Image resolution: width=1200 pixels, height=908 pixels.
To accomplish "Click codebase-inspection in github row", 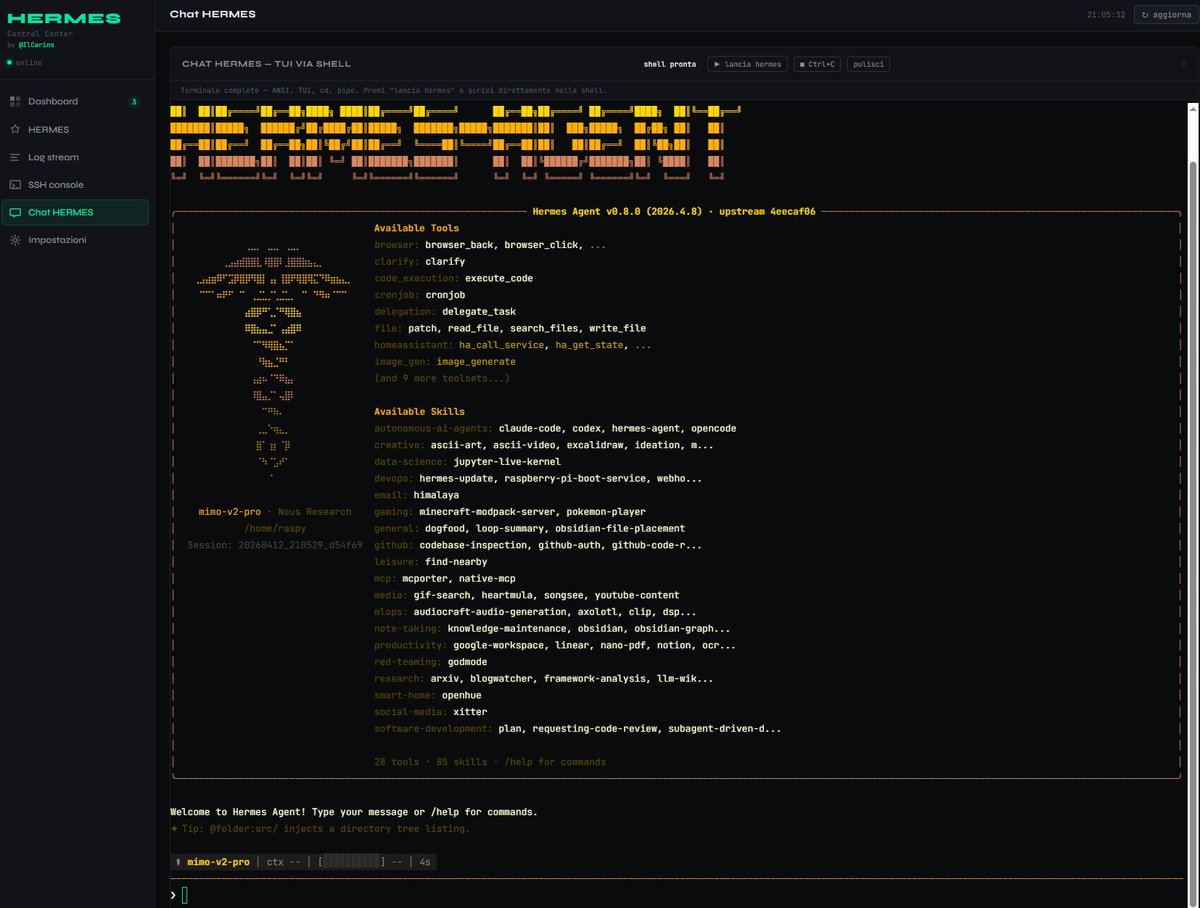I will 473,545.
